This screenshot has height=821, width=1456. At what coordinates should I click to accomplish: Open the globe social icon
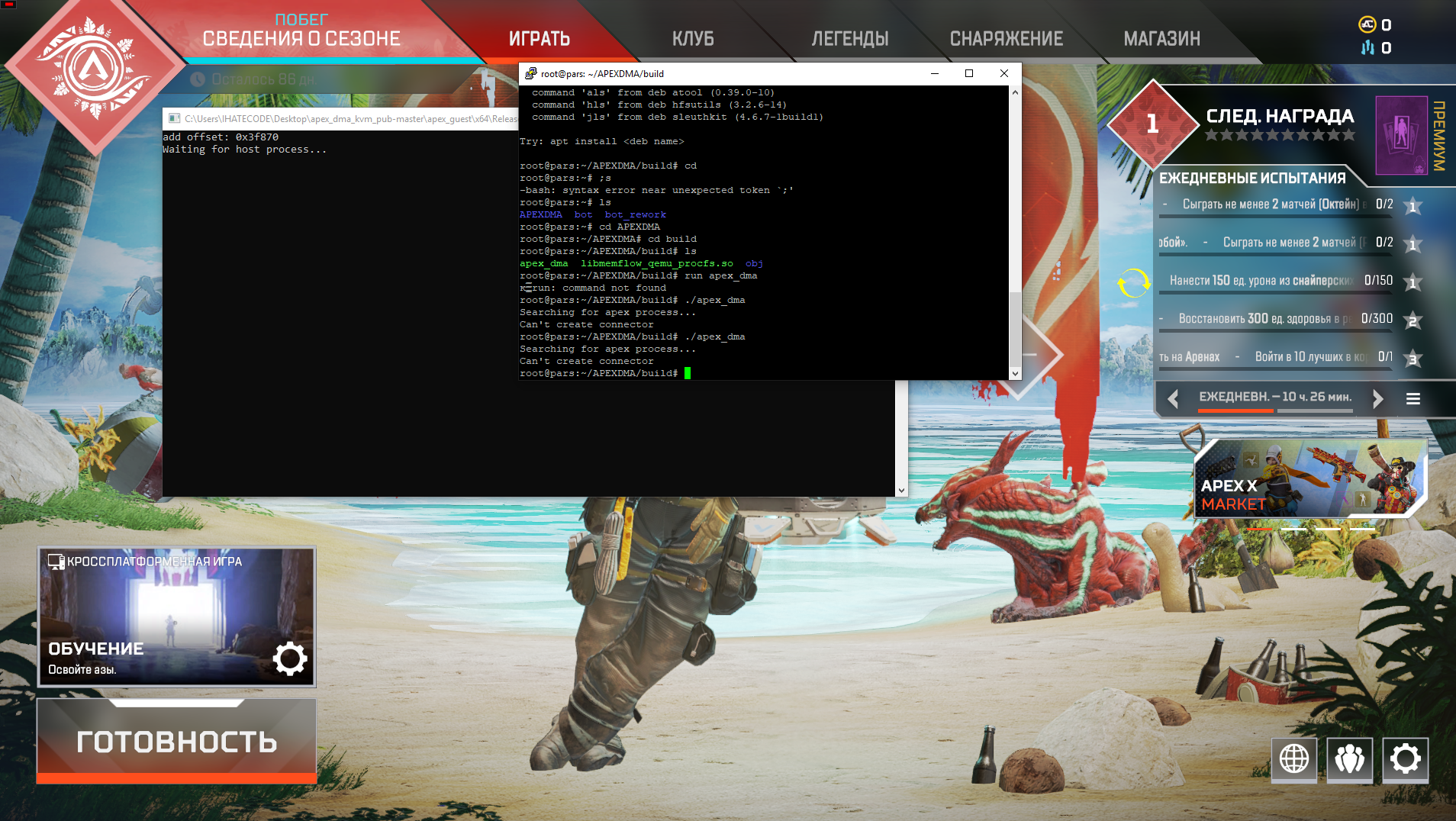tap(1294, 759)
